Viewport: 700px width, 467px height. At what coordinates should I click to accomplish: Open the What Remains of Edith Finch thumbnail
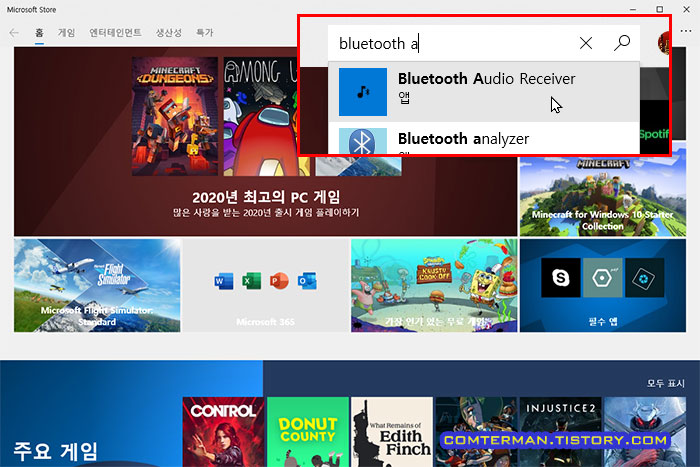coord(392,432)
